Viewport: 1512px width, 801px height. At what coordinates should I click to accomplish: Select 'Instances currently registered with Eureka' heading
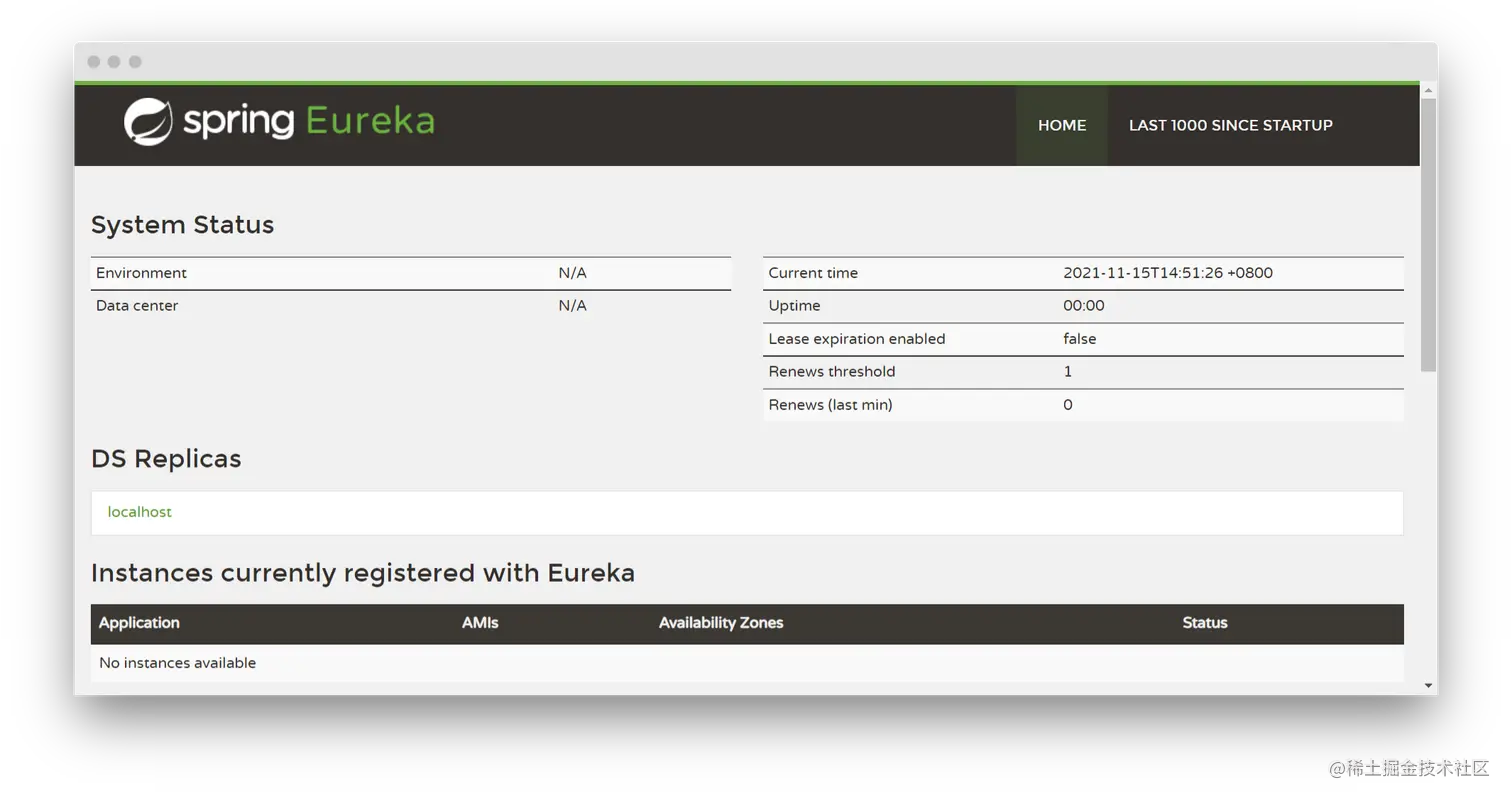coord(363,573)
